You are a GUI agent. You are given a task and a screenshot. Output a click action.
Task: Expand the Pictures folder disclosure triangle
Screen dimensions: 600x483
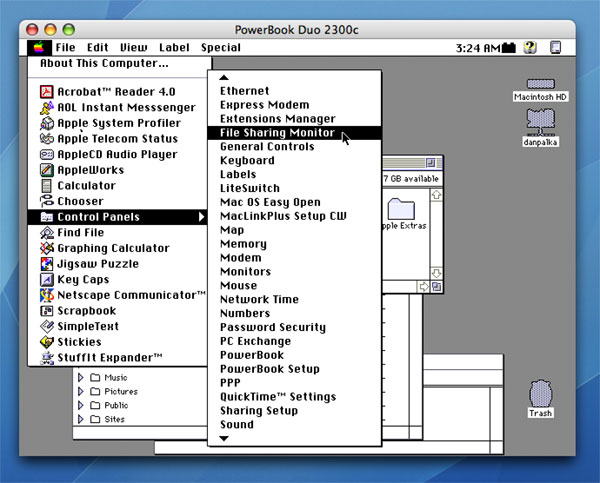click(x=81, y=392)
